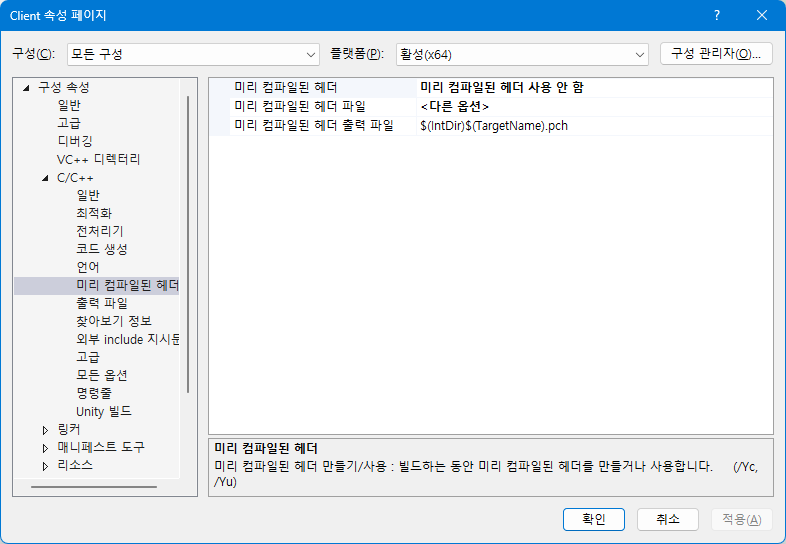This screenshot has width=786, height=544.
Task: Close the Client 속성 페이지 dialog
Action: (x=762, y=16)
